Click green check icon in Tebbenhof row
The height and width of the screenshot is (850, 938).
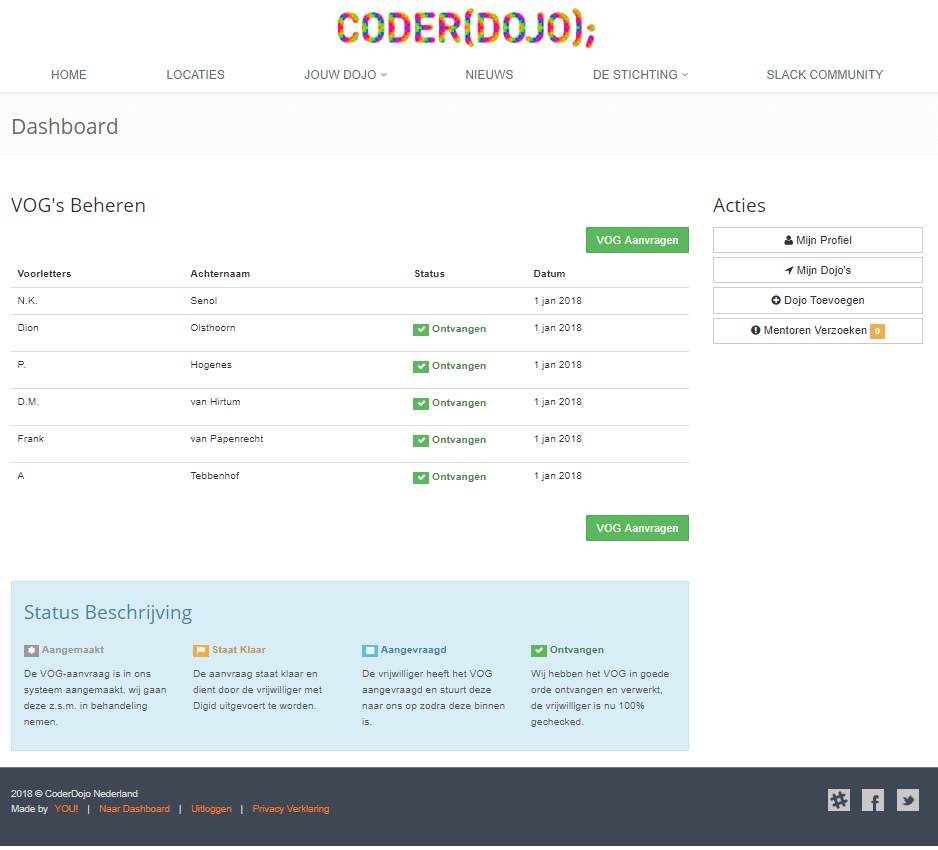pyautogui.click(x=421, y=478)
